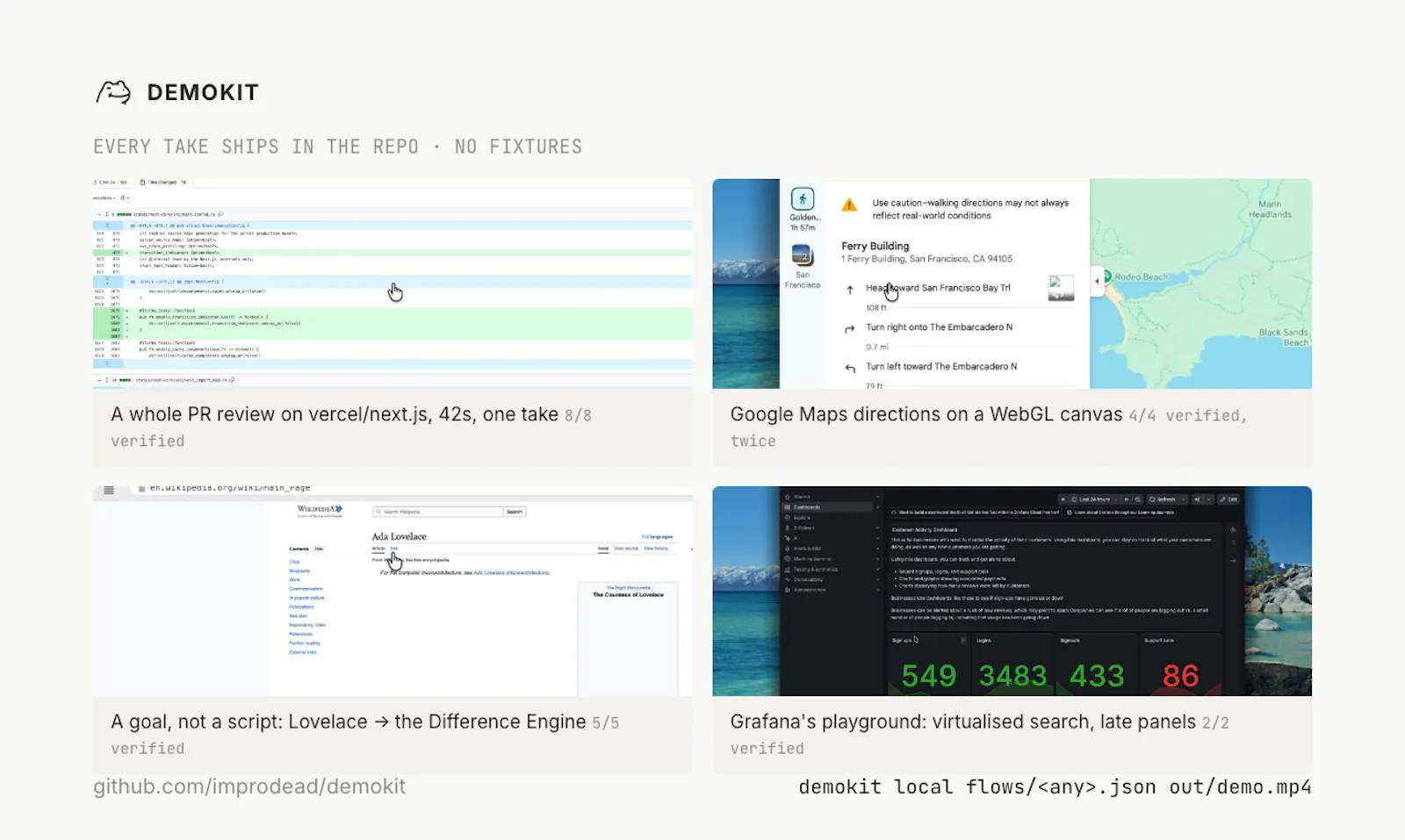Screen dimensions: 1405x840
Task: Open Grafana's Last 24 hours time range picker
Action: click(x=1094, y=499)
